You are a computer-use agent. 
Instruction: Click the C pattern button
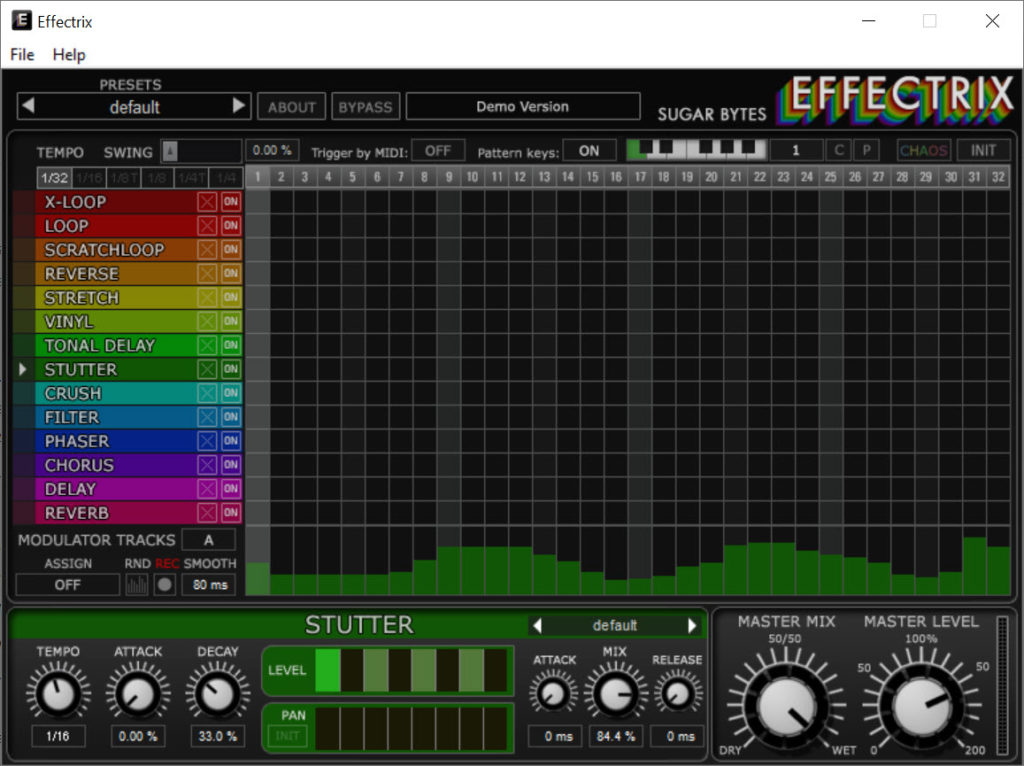point(839,151)
